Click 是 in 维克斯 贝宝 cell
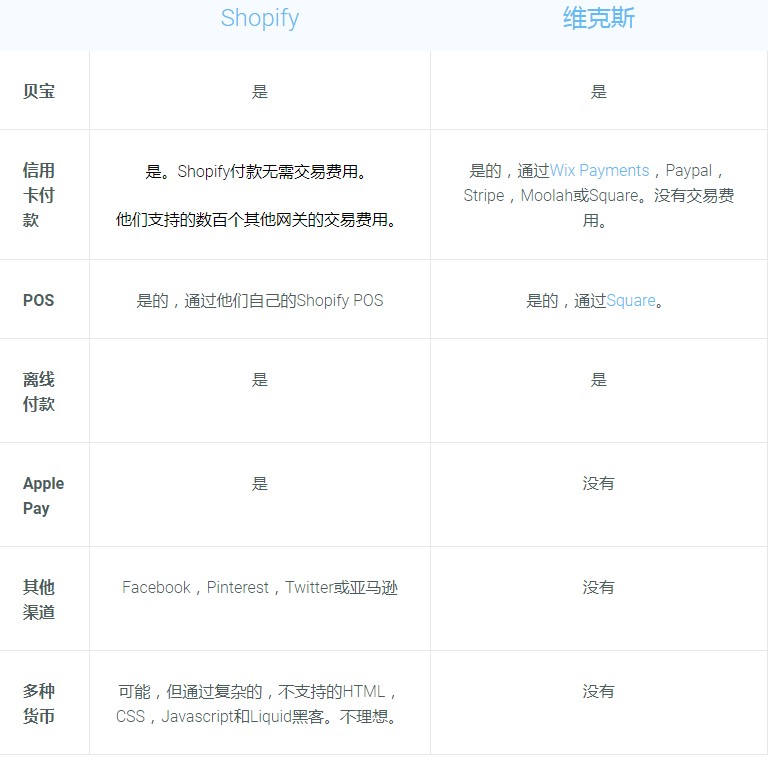 click(x=598, y=91)
